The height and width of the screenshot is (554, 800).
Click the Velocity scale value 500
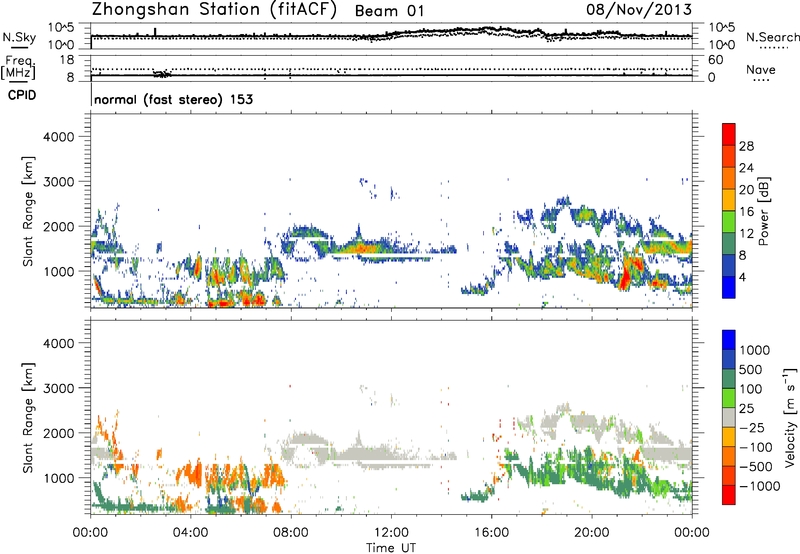(750, 370)
